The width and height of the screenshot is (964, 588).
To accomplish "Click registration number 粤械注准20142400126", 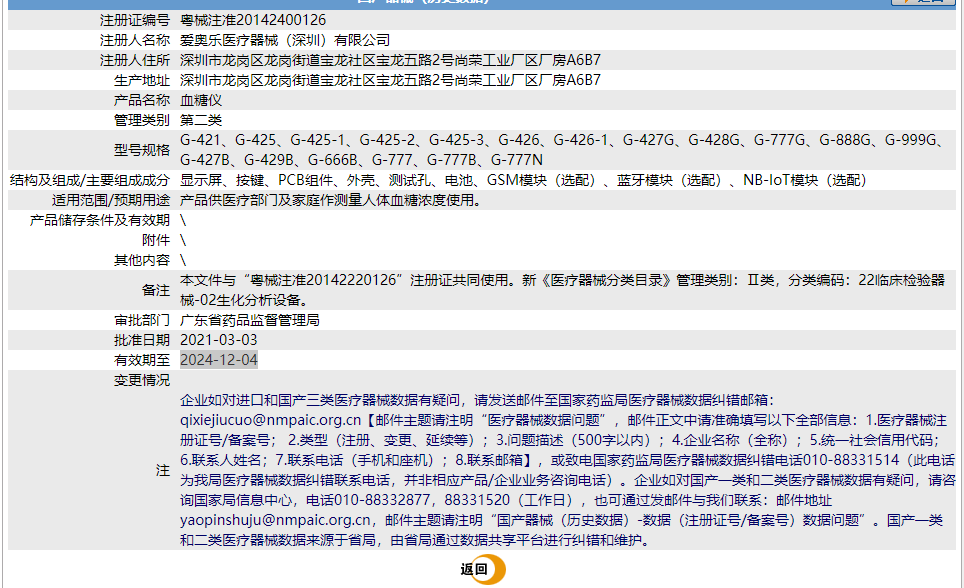I will (250, 19).
